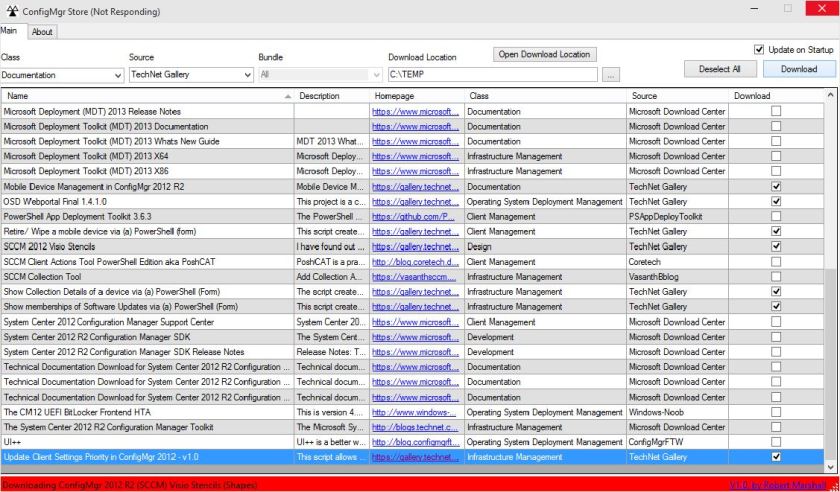This screenshot has height=492, width=840.
Task: Switch to the About tab
Action: [42, 32]
